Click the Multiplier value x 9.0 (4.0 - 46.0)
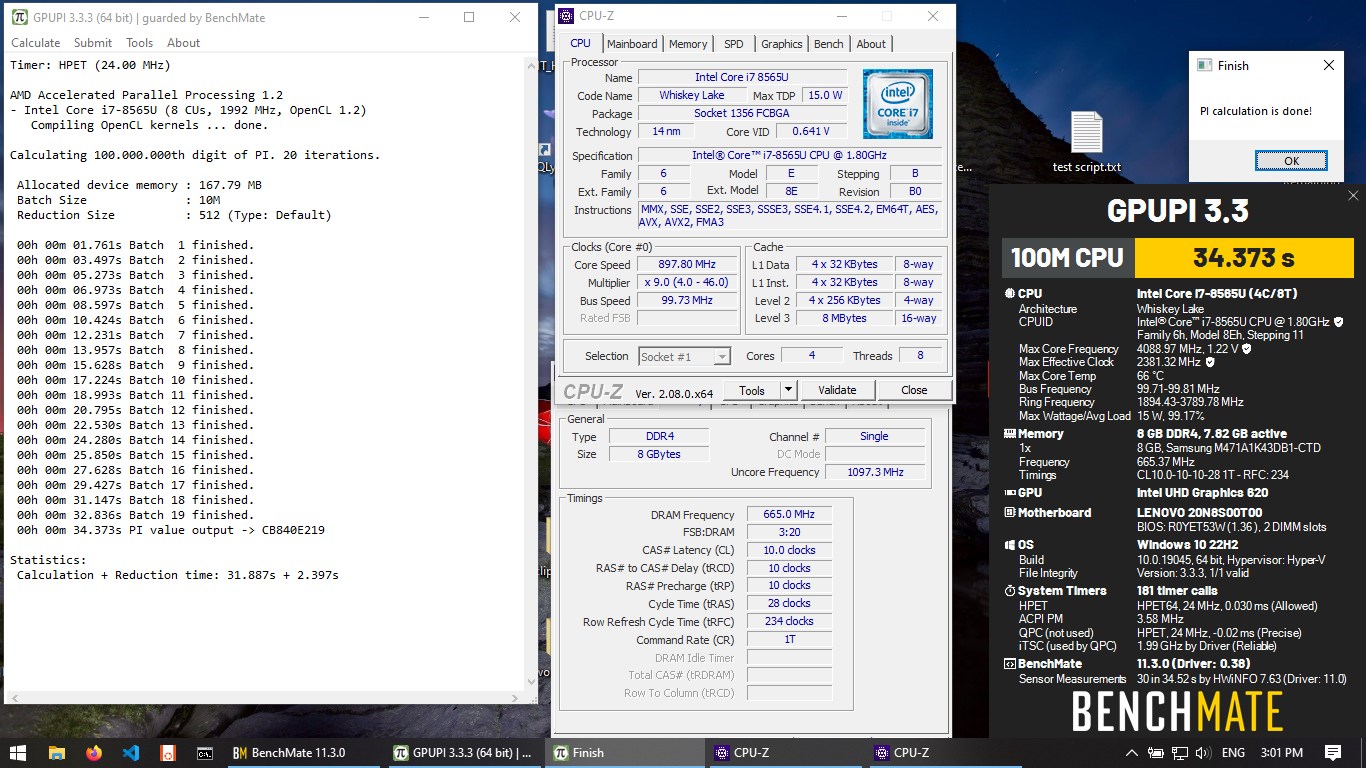This screenshot has height=768, width=1366. (x=687, y=283)
